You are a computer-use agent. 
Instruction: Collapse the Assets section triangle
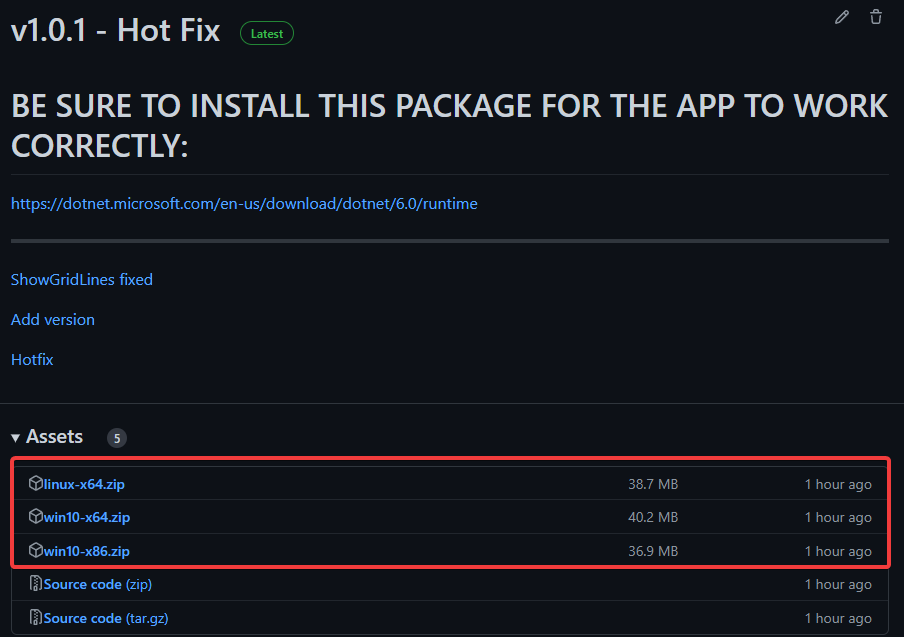coord(16,438)
